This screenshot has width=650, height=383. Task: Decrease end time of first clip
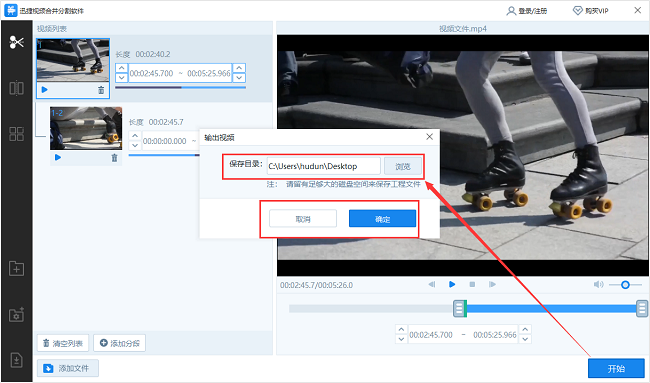[239, 78]
